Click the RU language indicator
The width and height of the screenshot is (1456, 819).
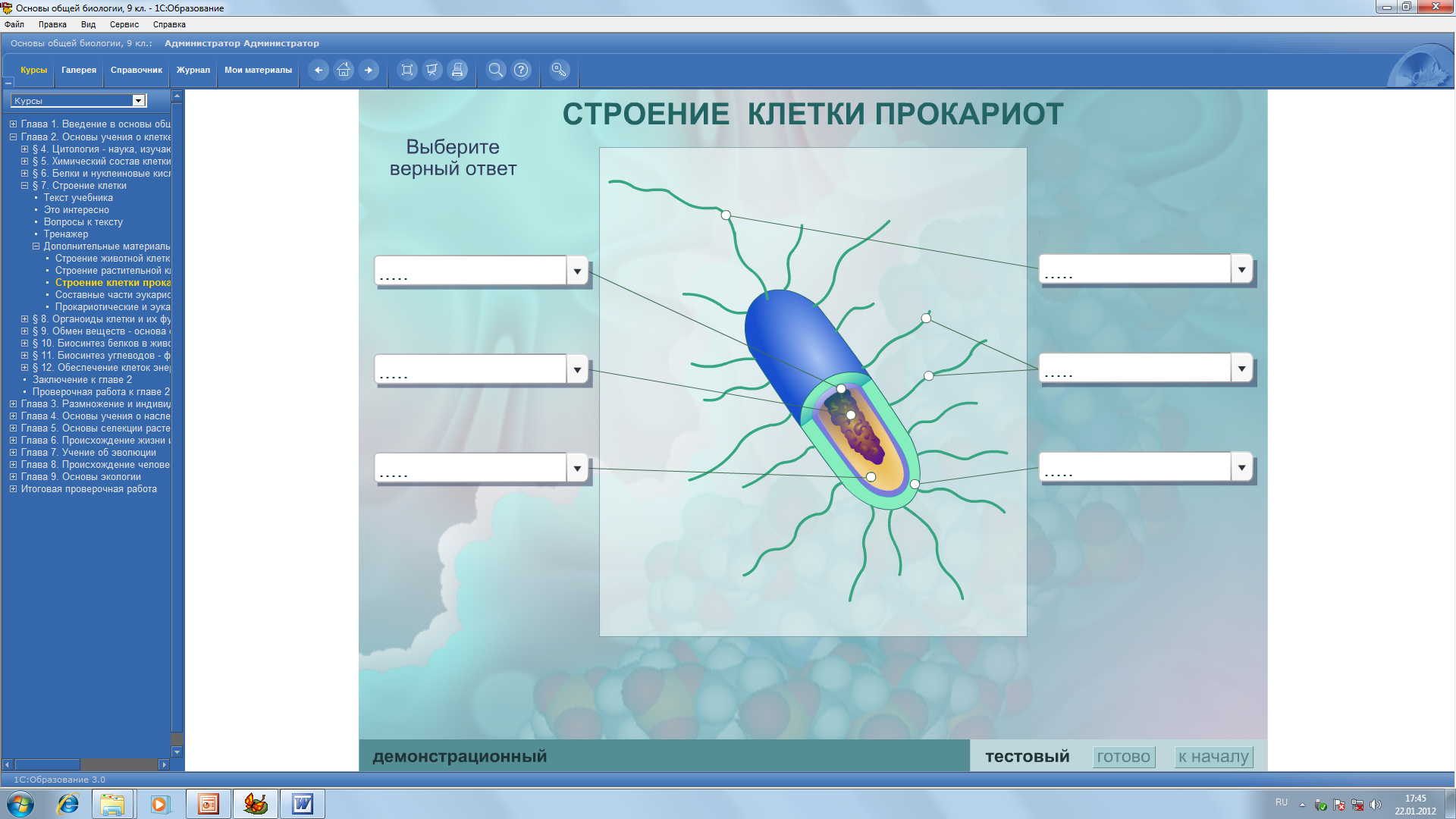tap(1282, 802)
